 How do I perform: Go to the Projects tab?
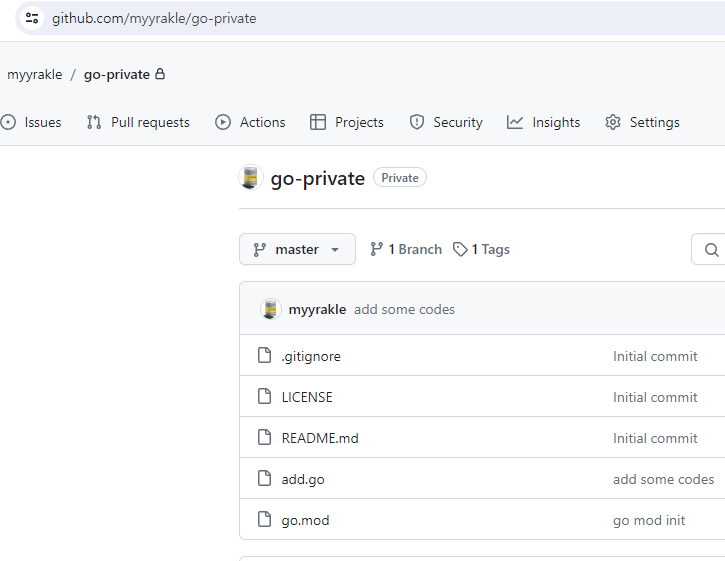pyautogui.click(x=347, y=122)
